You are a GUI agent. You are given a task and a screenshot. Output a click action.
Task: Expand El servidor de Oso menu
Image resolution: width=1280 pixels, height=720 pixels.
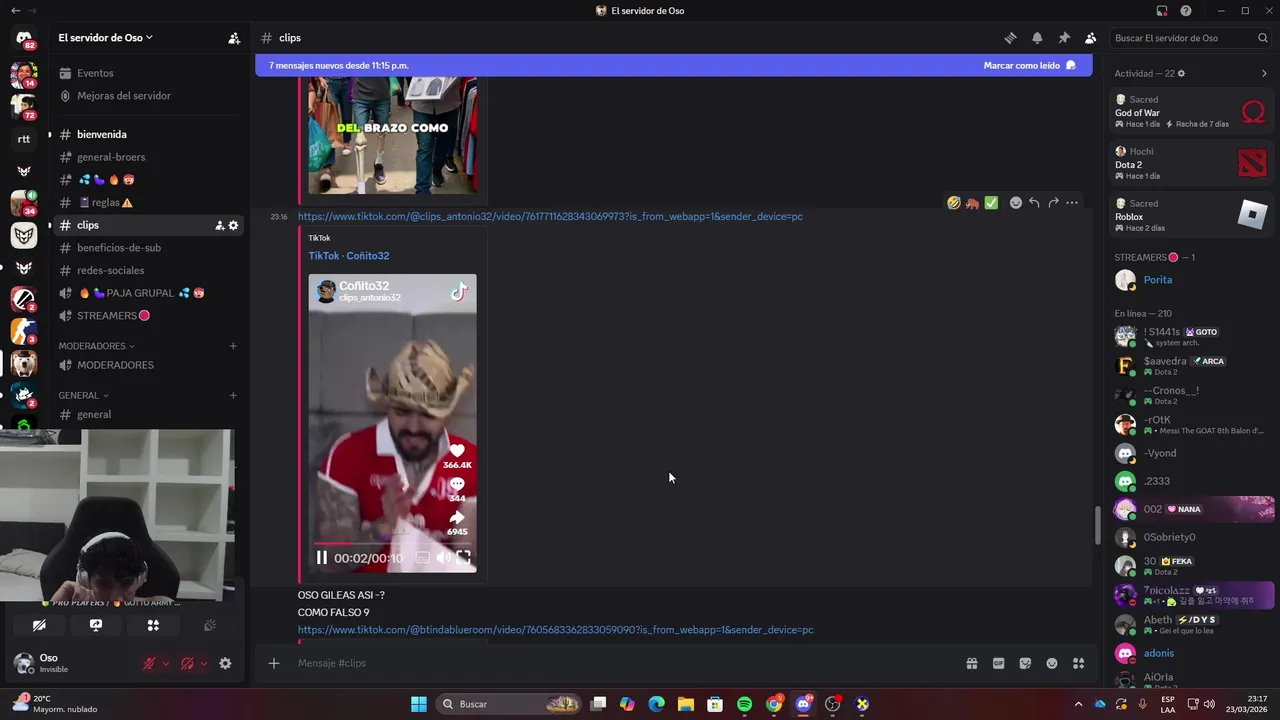point(105,37)
